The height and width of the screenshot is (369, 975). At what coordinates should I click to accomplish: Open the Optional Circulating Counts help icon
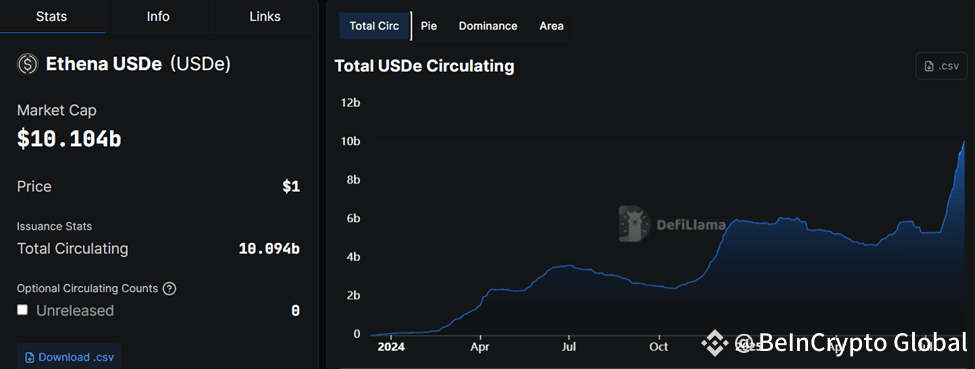[169, 289]
